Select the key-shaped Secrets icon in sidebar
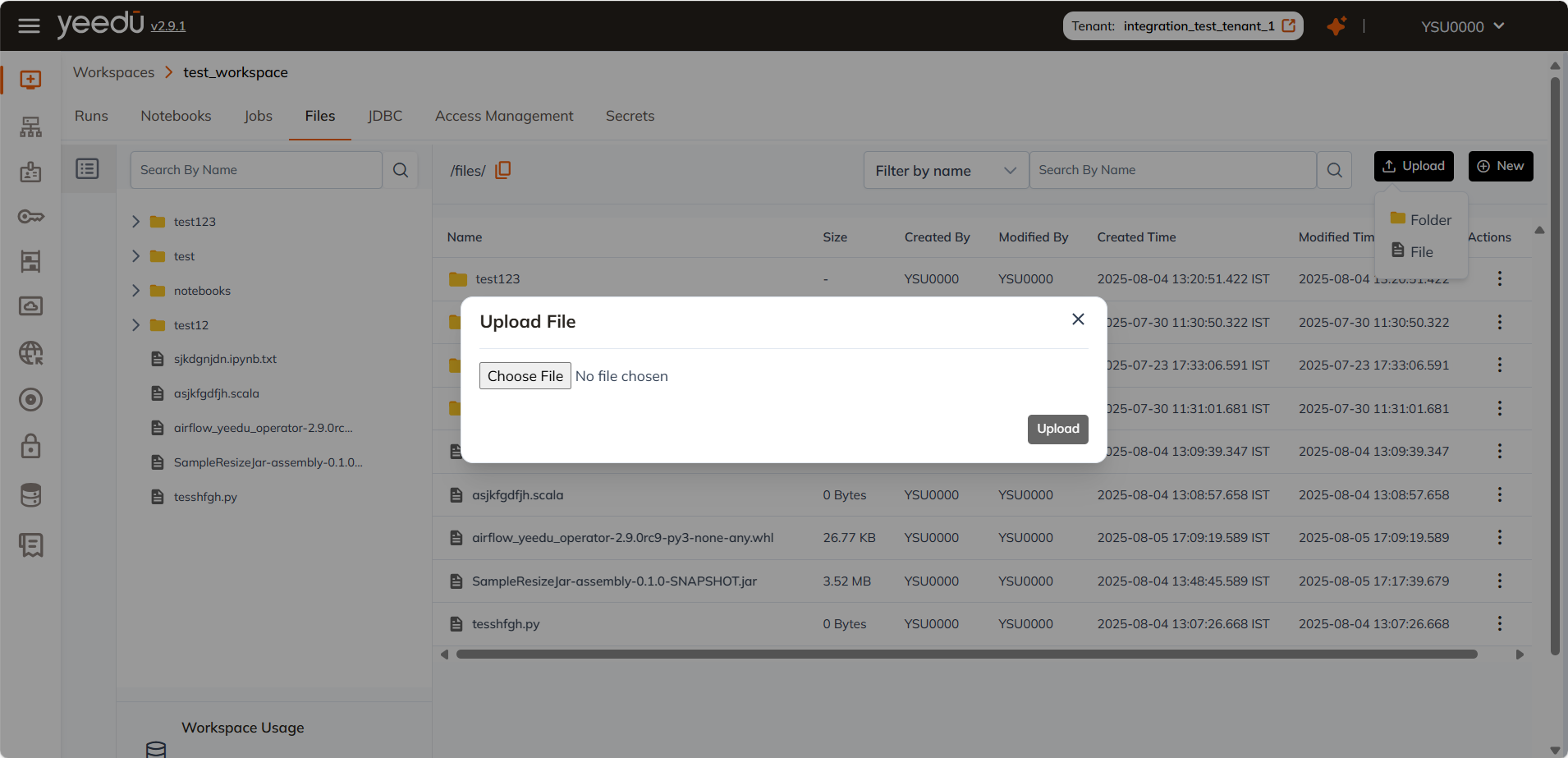Image resolution: width=1568 pixels, height=758 pixels. coord(30,216)
